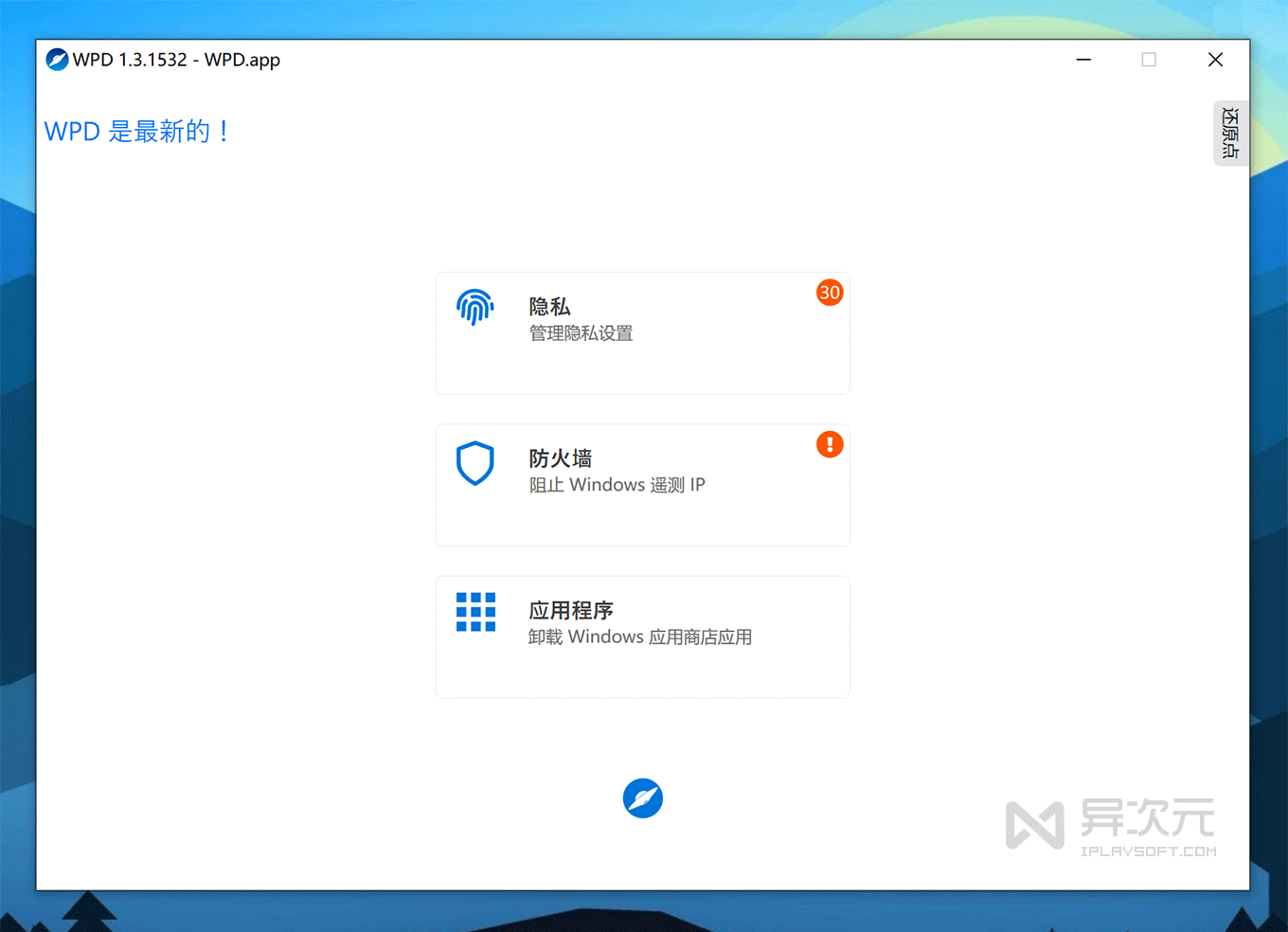This screenshot has width=1288, height=932.
Task: Click the 'WPD 1.3.1532 - WPD.app' window title
Action: (x=176, y=60)
